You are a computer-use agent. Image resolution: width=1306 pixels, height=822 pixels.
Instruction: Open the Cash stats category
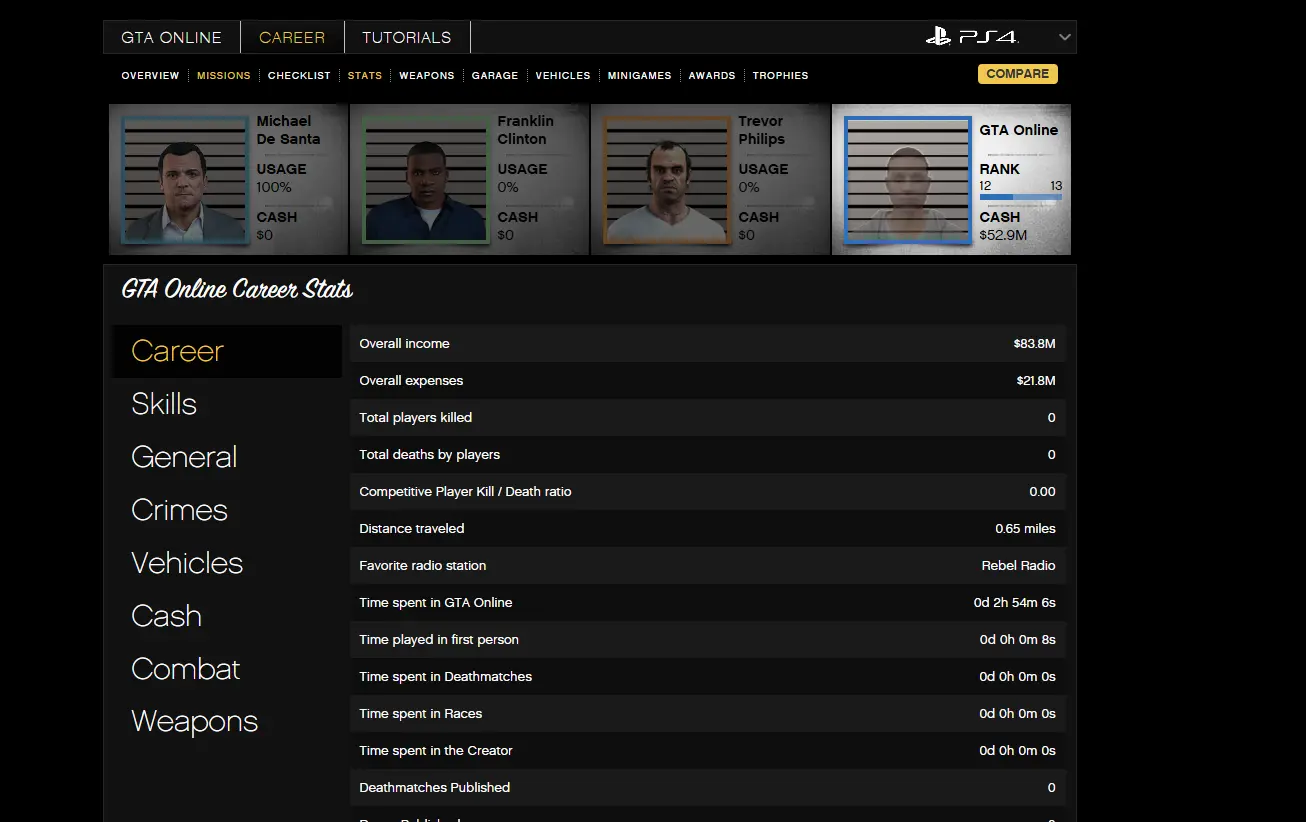pos(167,616)
